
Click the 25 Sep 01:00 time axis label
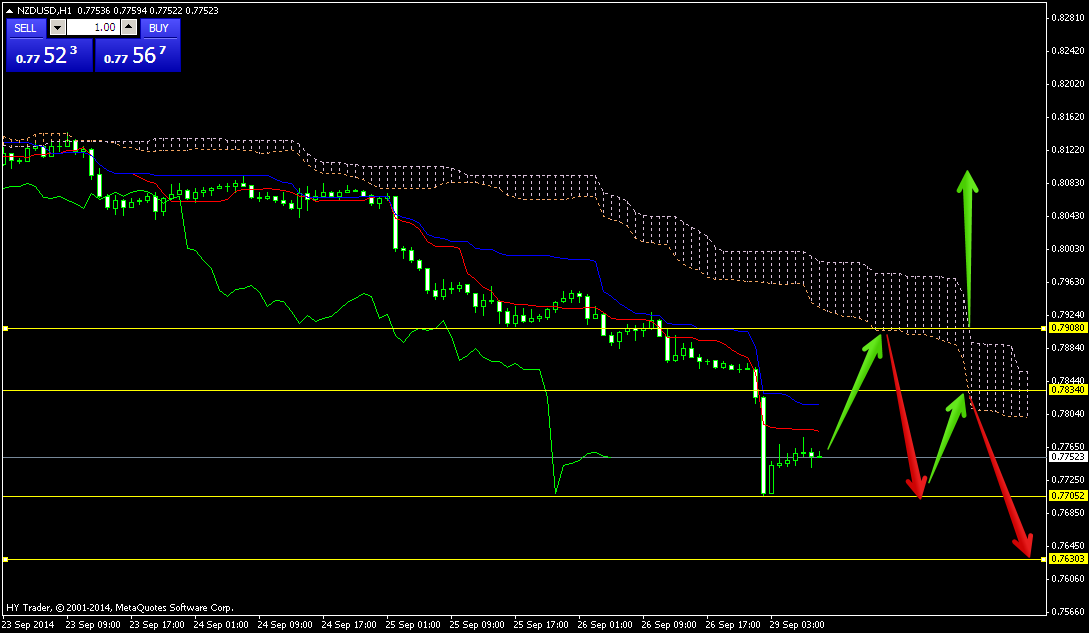[x=413, y=625]
